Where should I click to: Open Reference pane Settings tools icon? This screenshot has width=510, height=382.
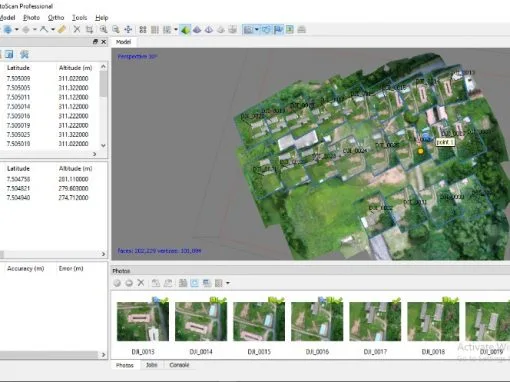[24, 54]
